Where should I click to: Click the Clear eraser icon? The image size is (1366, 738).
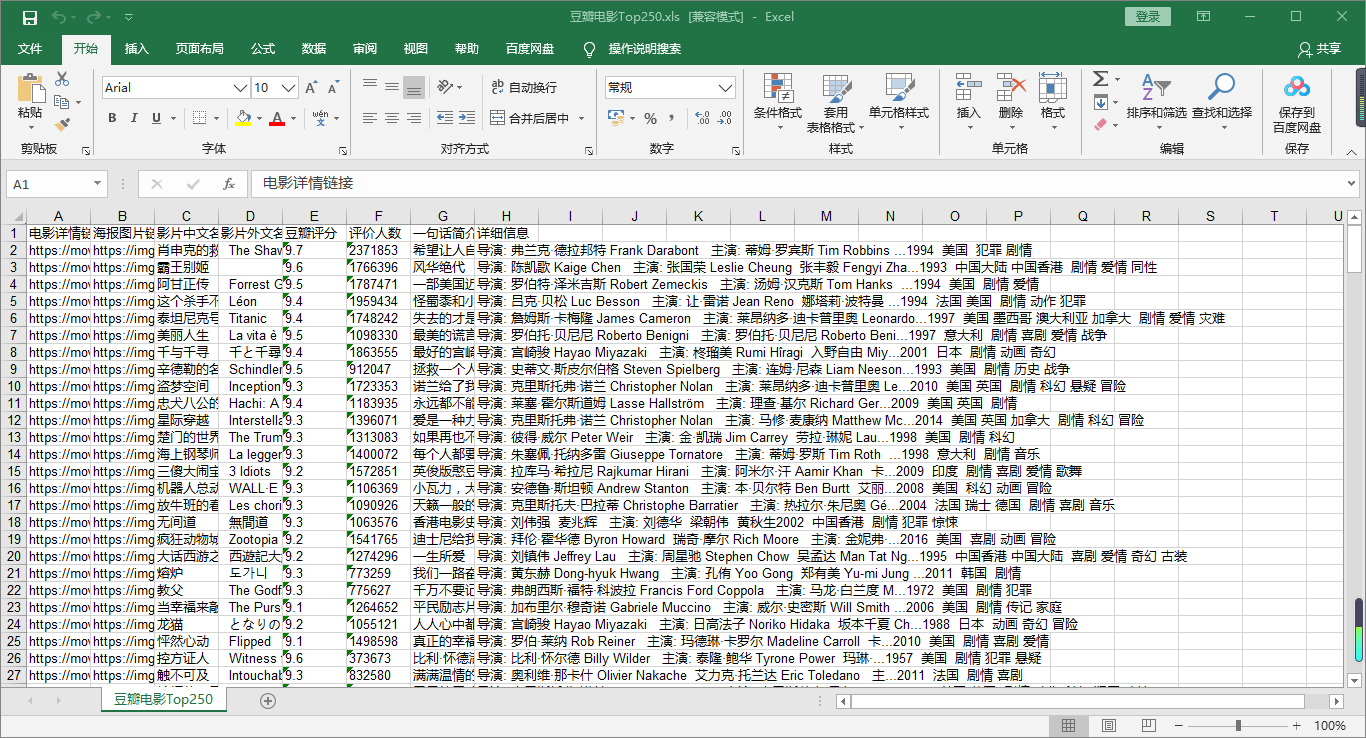click(1100, 125)
